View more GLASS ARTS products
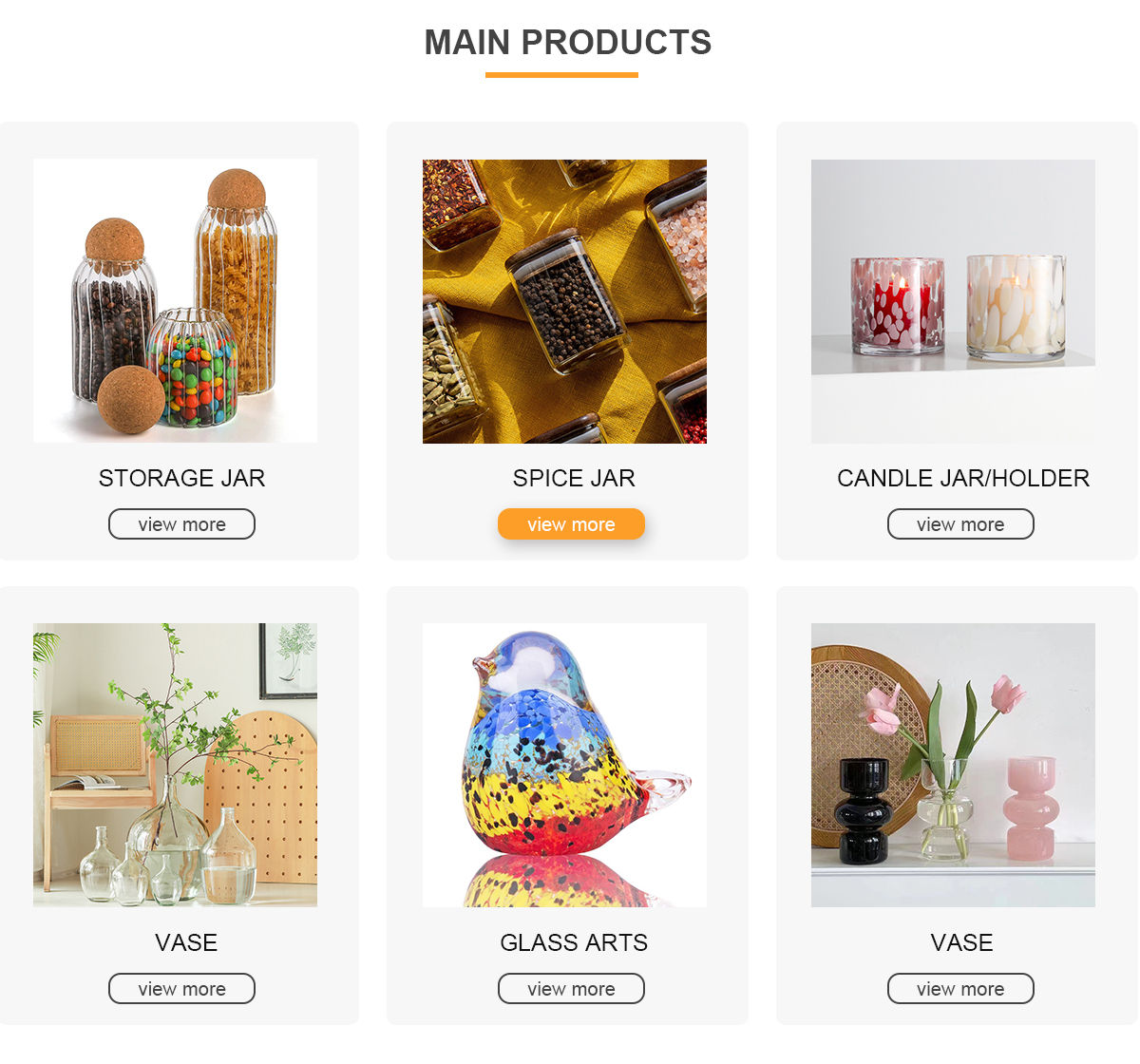Screen dimensions: 1140x1064 (571, 989)
